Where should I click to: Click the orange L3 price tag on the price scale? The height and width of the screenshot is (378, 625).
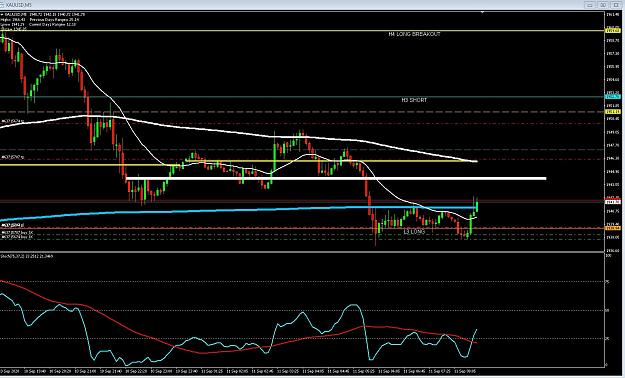[612, 228]
